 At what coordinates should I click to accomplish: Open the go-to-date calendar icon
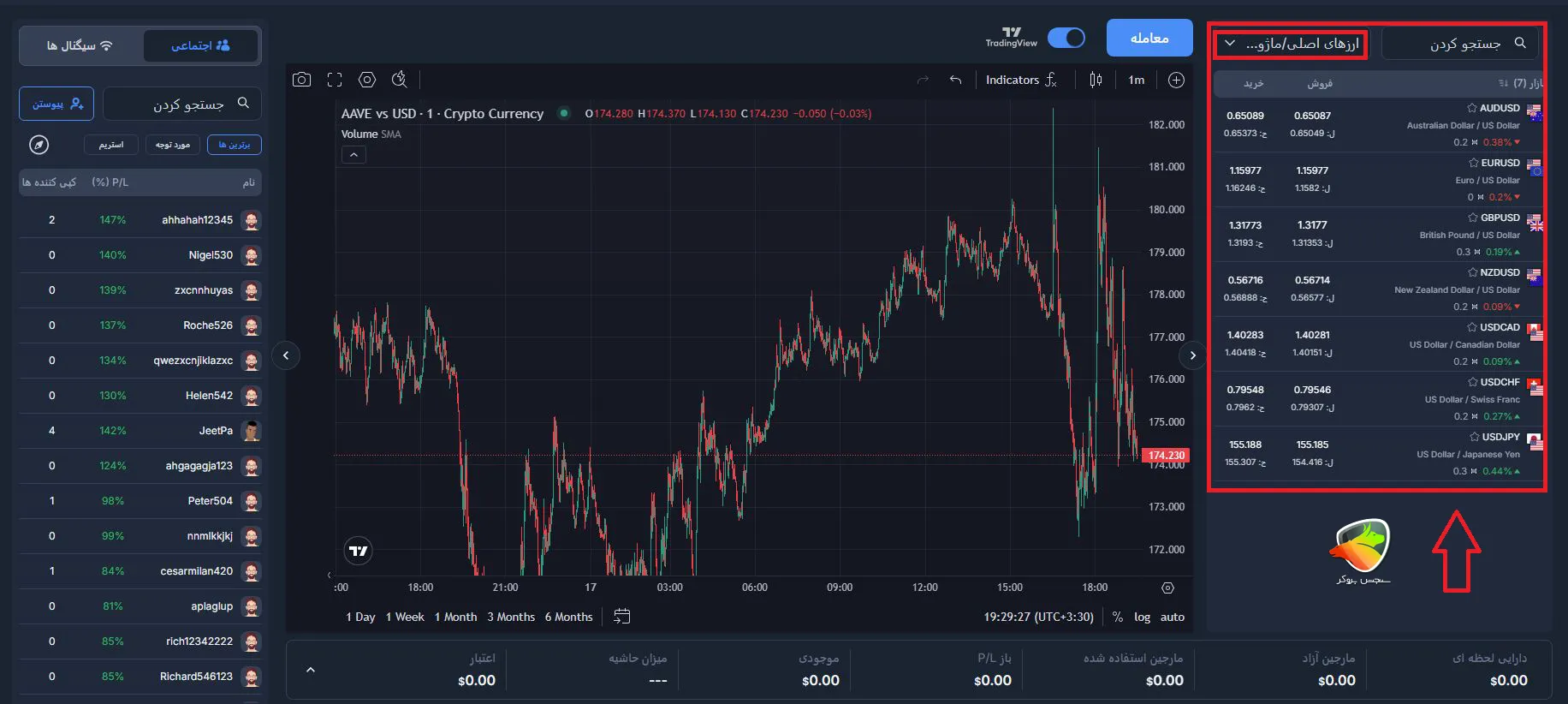coord(622,617)
